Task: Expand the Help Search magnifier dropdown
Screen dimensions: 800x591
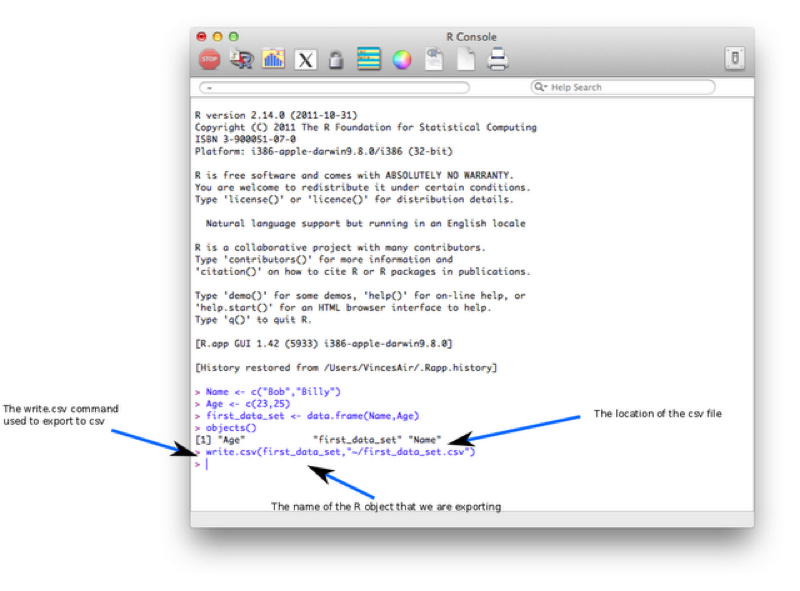Action: click(x=540, y=87)
